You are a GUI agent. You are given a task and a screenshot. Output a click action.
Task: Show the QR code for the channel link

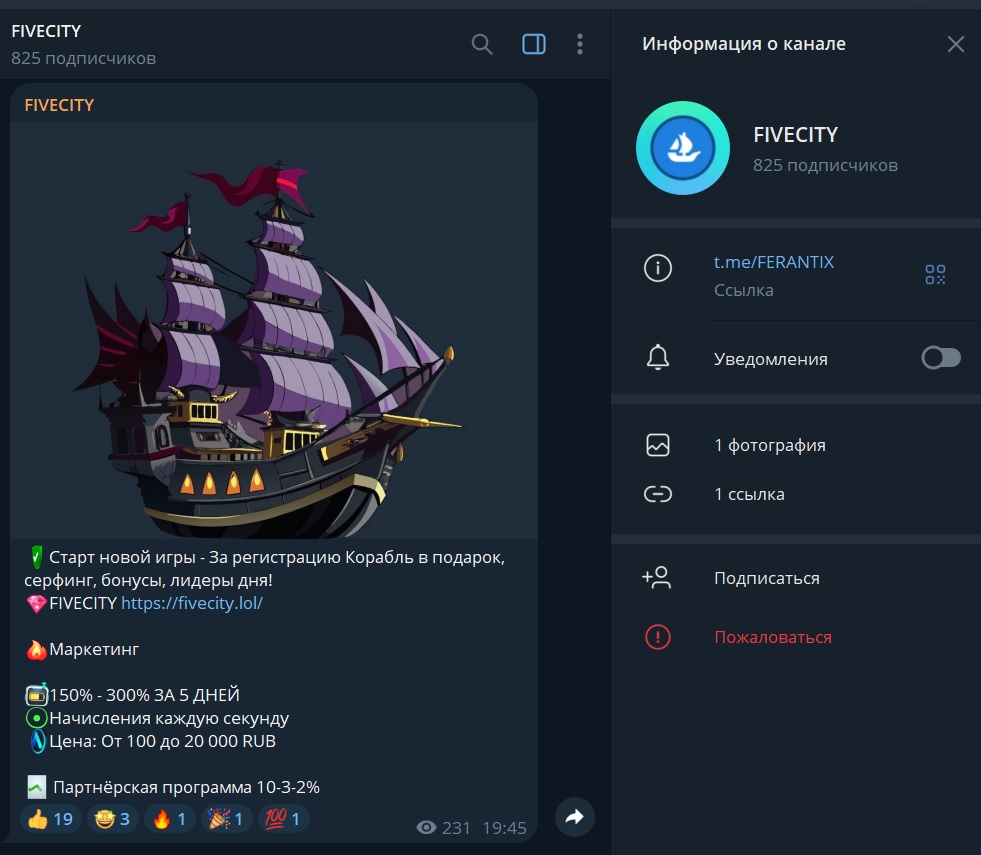[935, 275]
